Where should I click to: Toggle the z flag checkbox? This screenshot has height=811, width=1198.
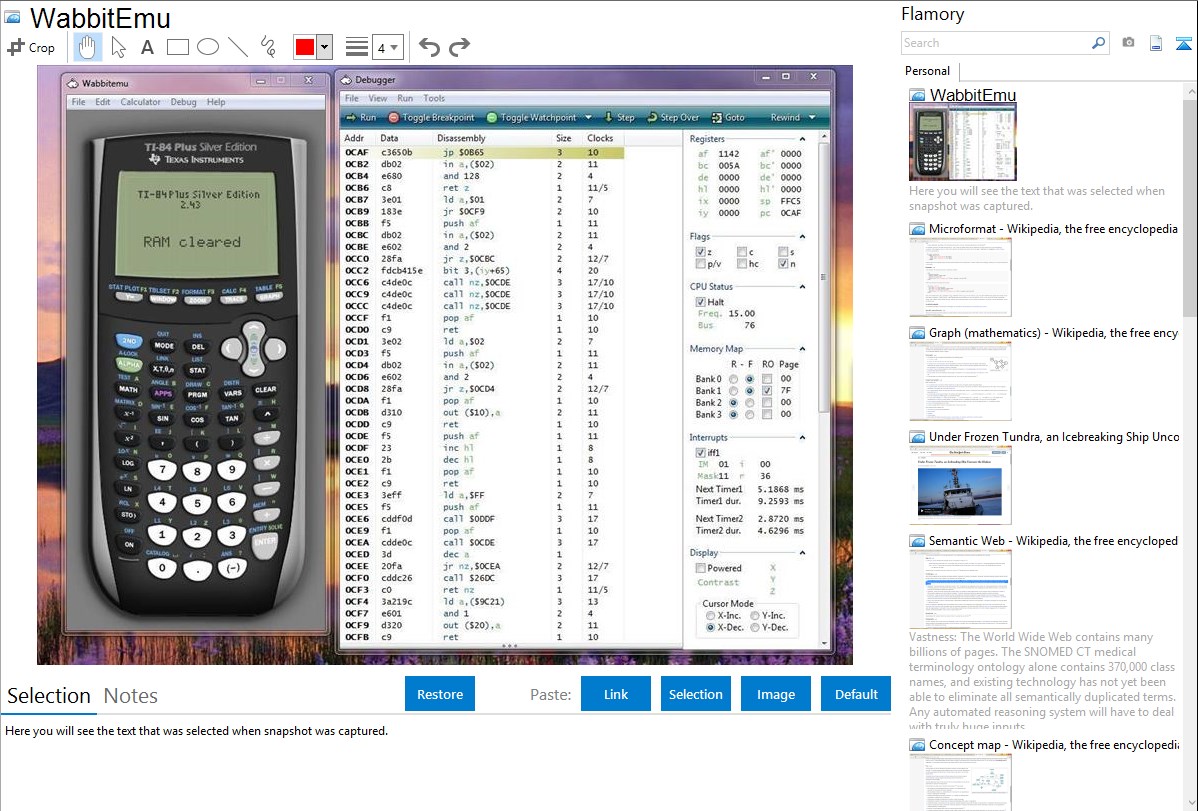(701, 251)
